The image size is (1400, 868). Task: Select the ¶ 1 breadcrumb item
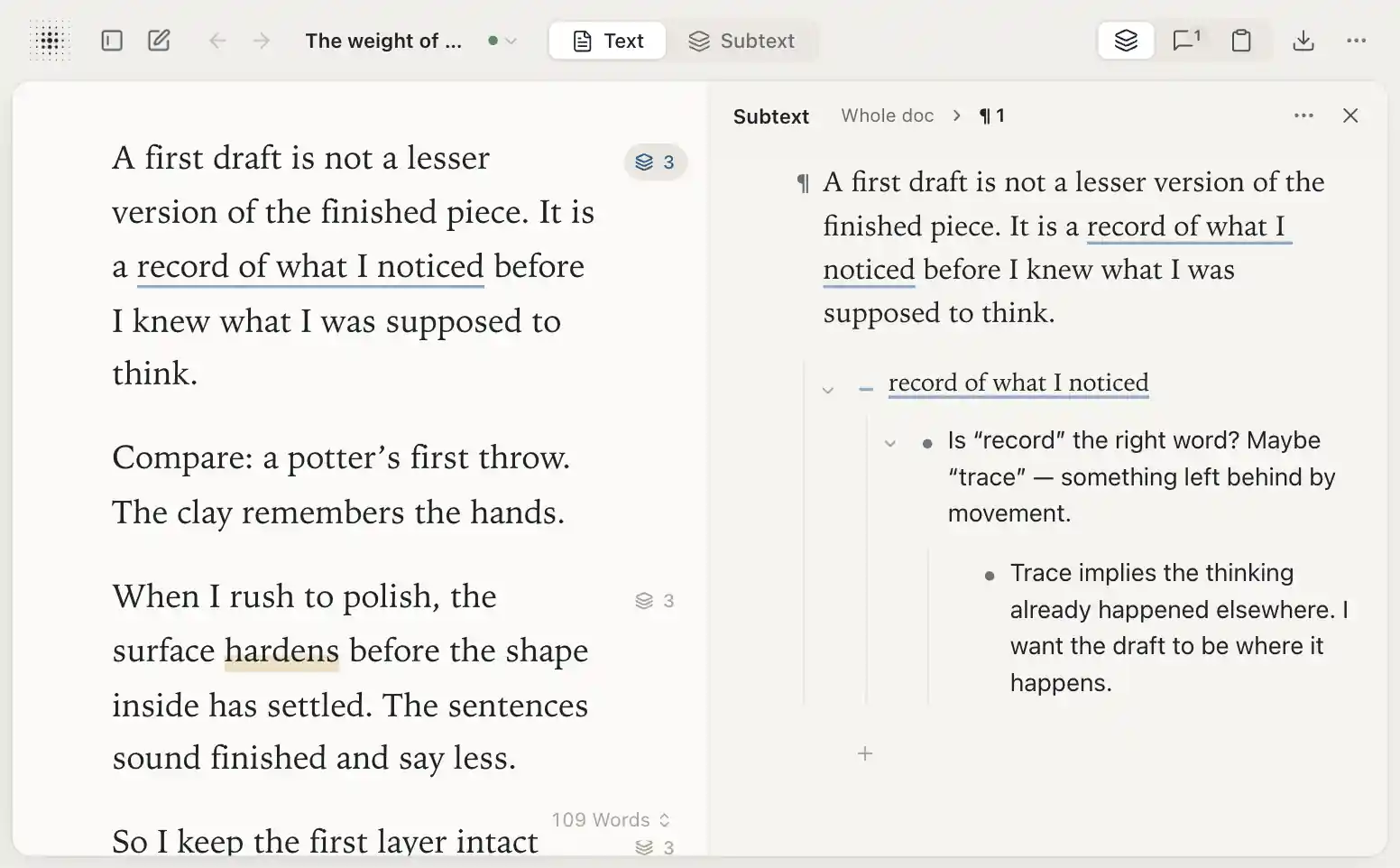click(992, 115)
